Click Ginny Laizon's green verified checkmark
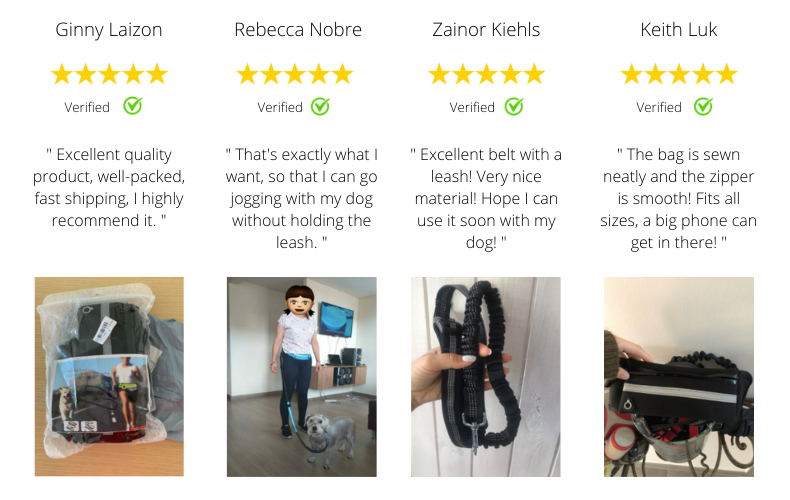790x500 pixels. coord(132,106)
